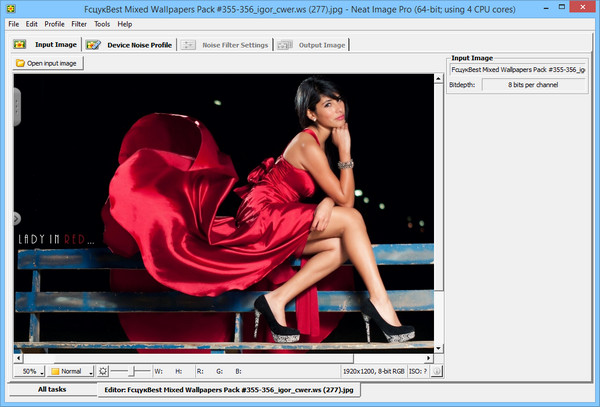Screen dimensions: 600x407
Task: Click the input image file name field
Action: (x=518, y=70)
